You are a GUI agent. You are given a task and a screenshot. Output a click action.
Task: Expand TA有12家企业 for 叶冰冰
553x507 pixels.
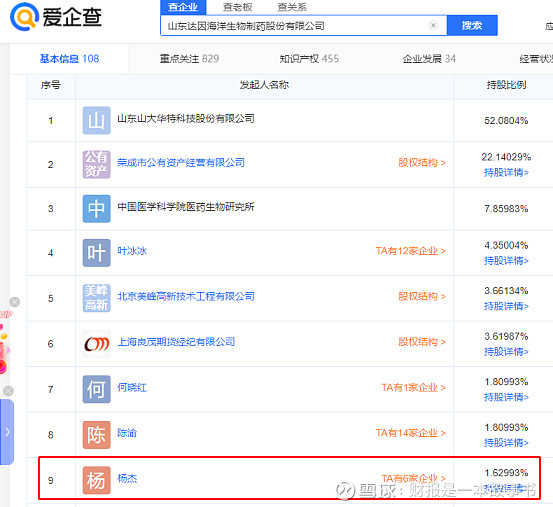[x=411, y=251]
